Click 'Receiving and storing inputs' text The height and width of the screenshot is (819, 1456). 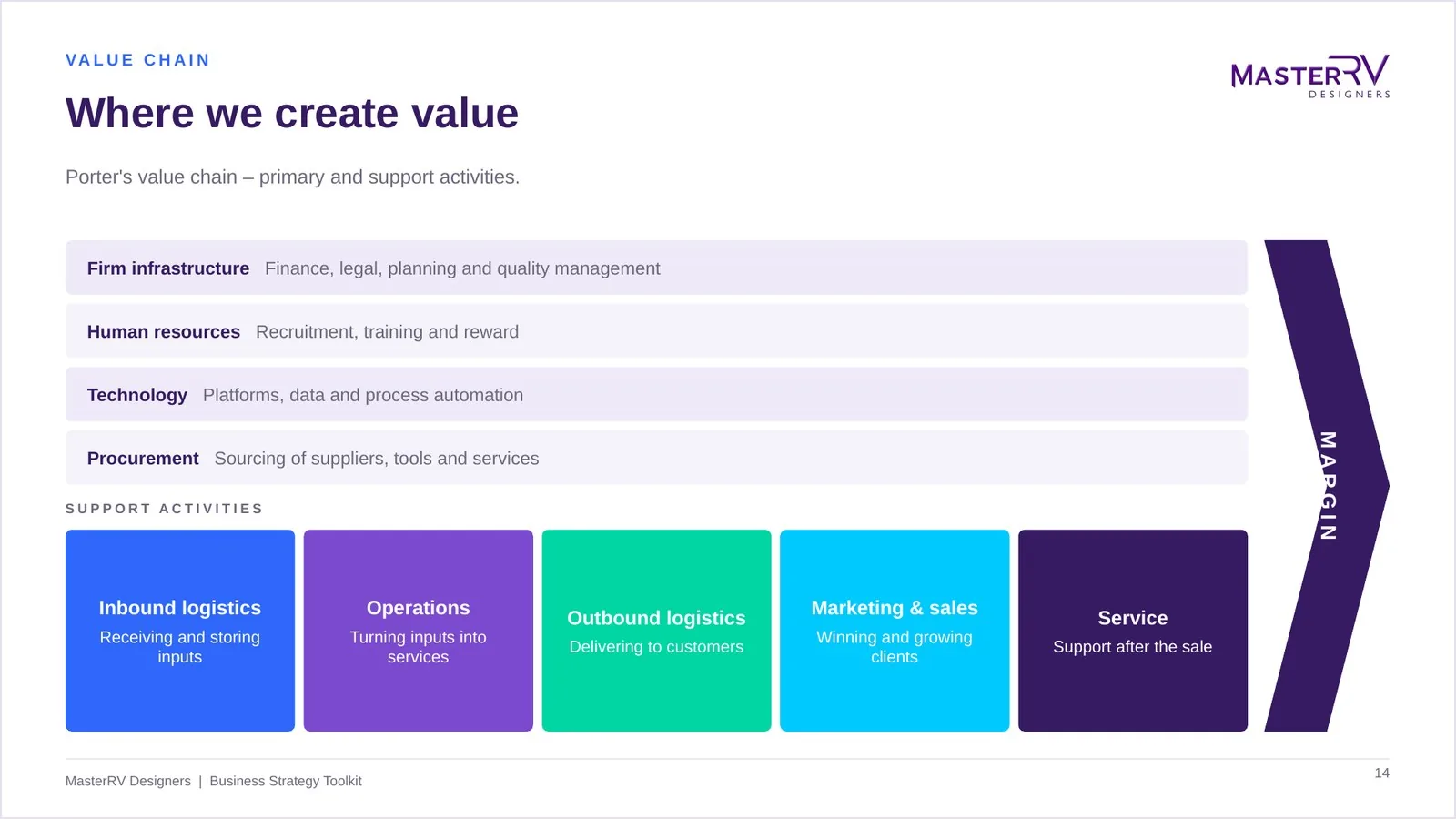(x=180, y=647)
